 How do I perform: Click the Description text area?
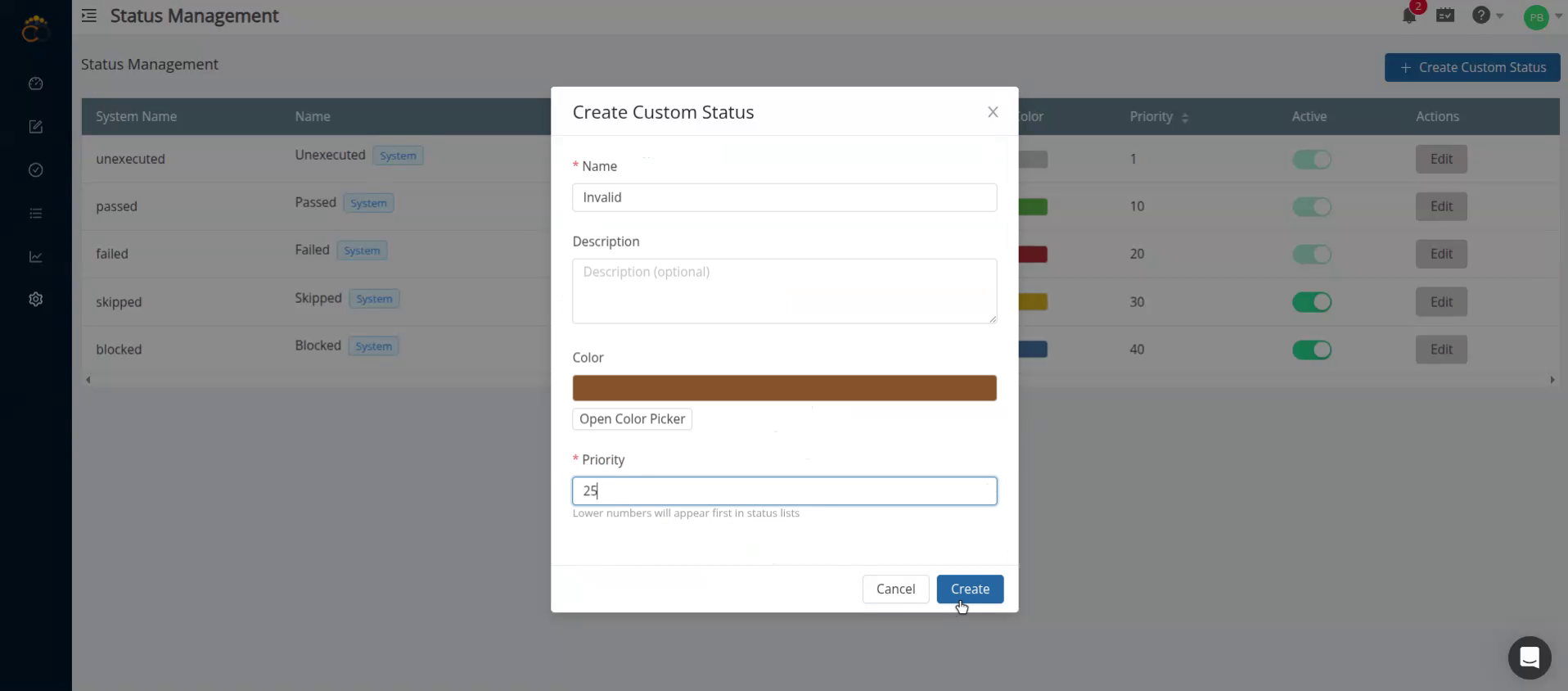tap(784, 291)
